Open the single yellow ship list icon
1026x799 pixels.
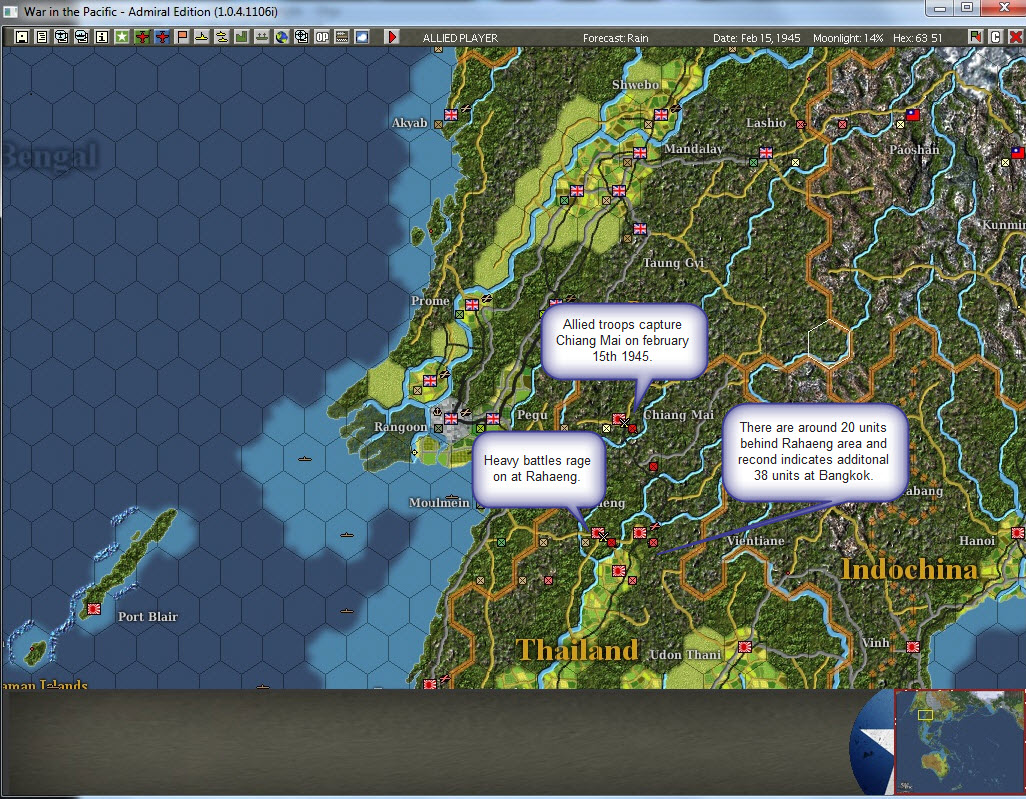pos(202,37)
